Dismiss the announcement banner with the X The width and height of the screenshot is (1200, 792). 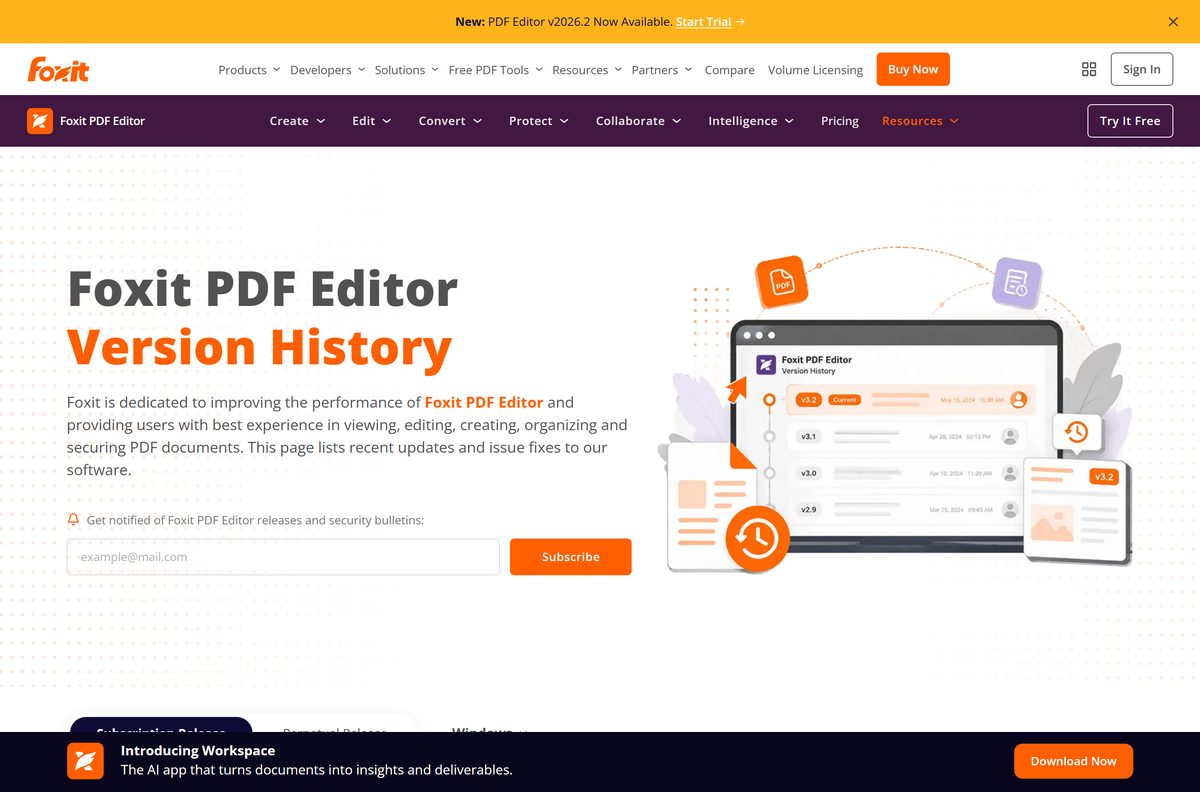pyautogui.click(x=1173, y=21)
